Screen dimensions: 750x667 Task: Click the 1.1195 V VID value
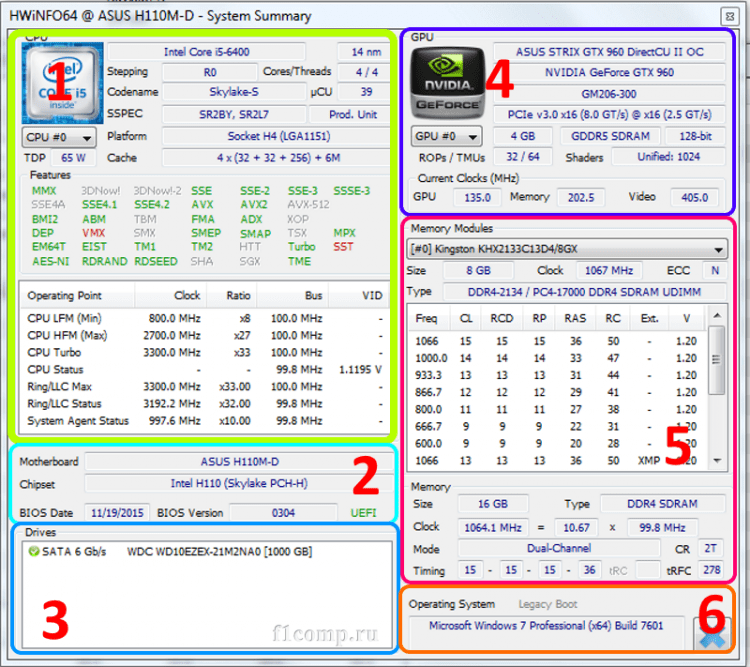pyautogui.click(x=360, y=370)
